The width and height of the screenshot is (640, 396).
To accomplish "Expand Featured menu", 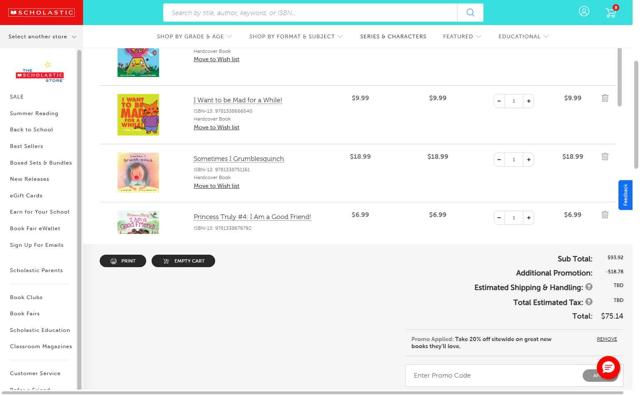I will pos(462,36).
